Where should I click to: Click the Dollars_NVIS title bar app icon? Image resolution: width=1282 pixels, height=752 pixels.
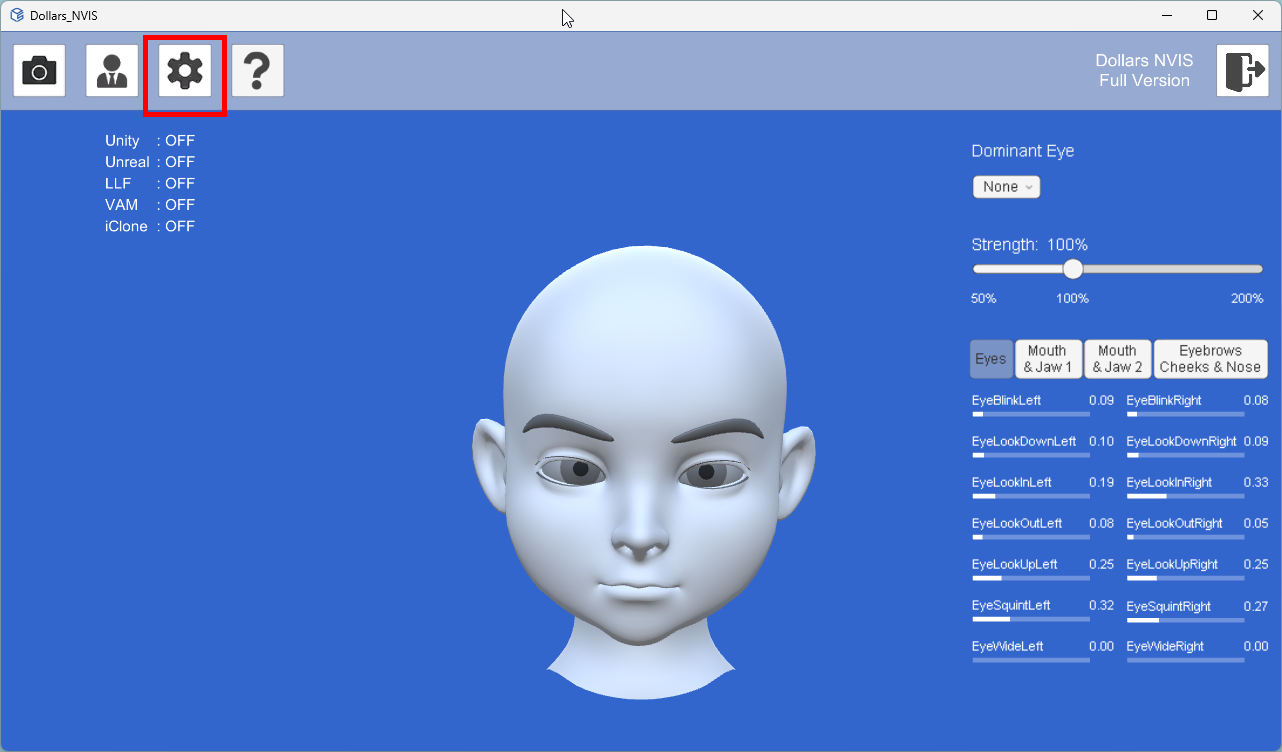(17, 16)
